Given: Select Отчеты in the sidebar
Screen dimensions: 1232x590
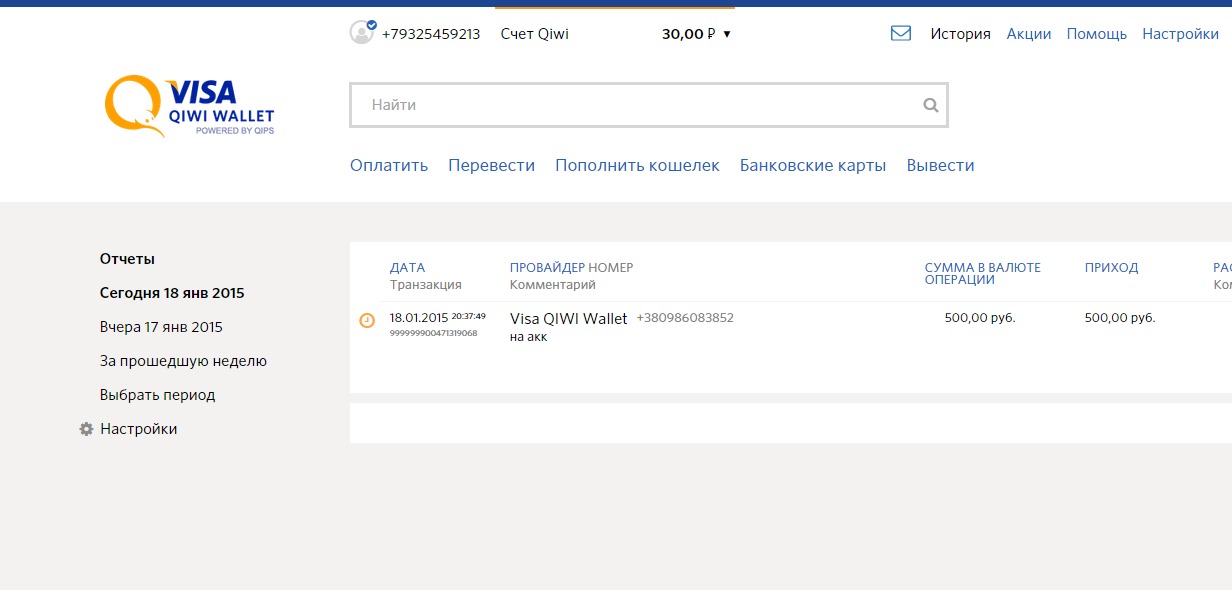Looking at the screenshot, I should tap(128, 259).
